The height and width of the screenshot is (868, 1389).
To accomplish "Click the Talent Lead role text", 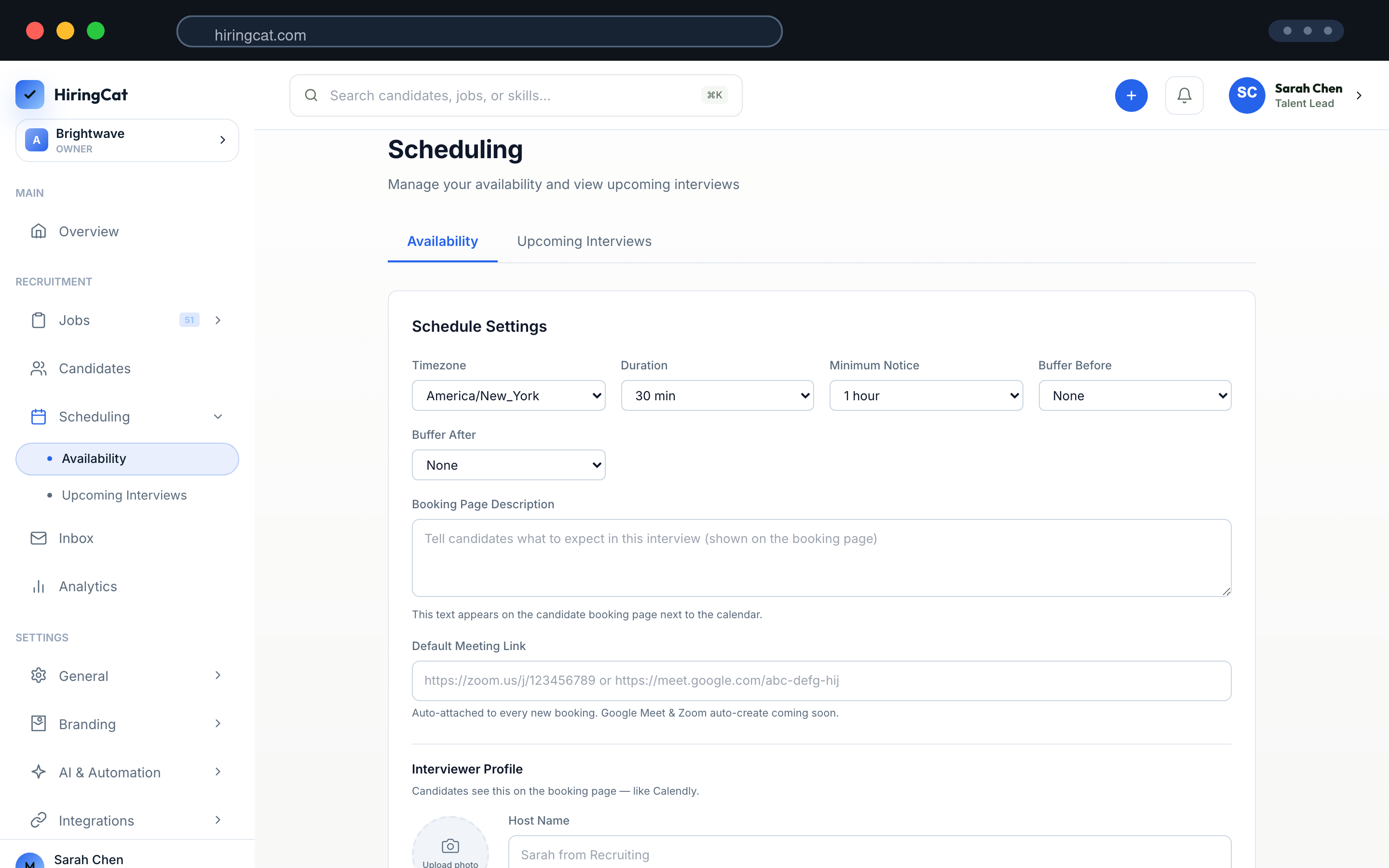I will pos(1304,103).
